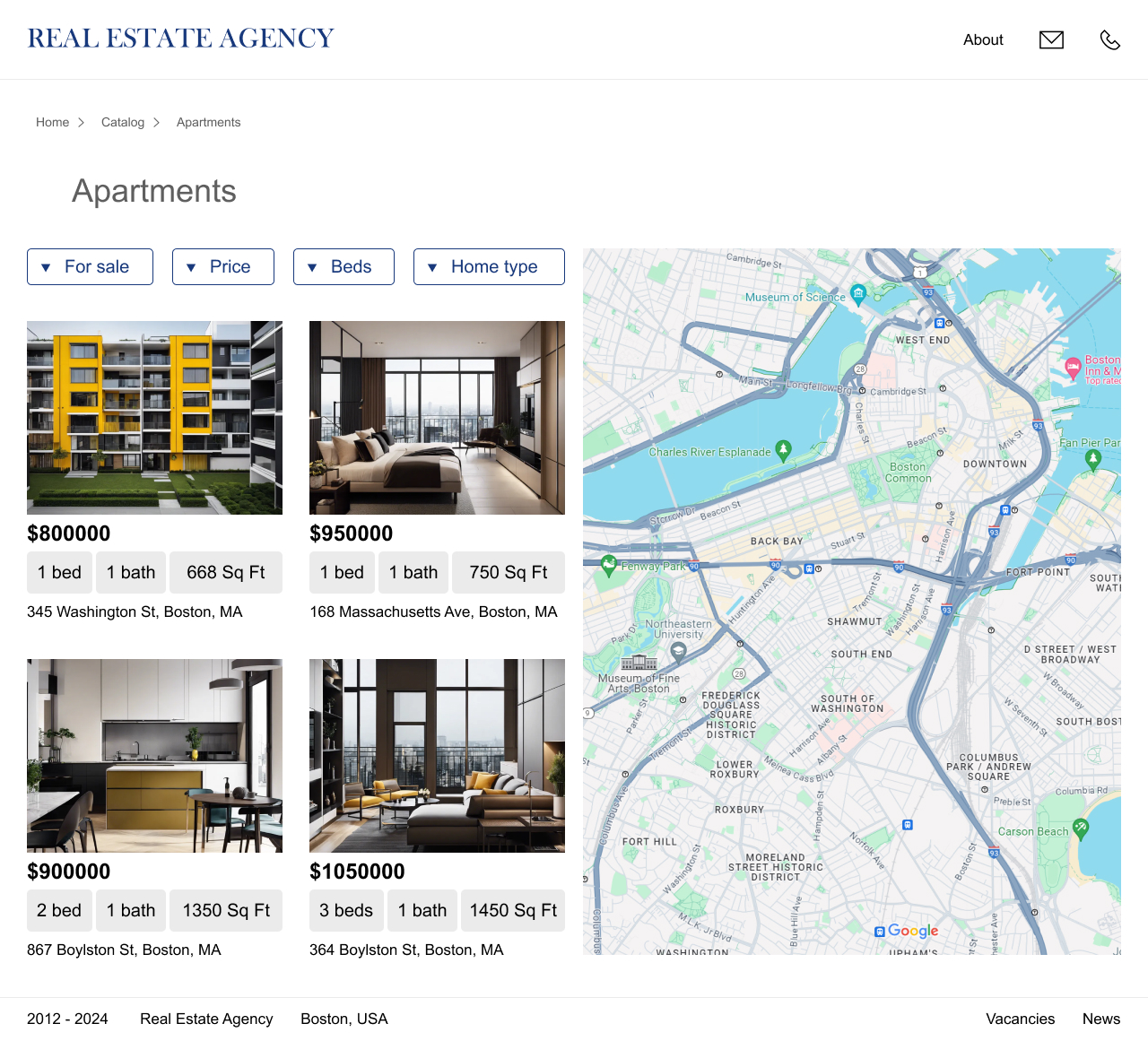The width and height of the screenshot is (1148, 1041).
Task: Click the 750 Sq Ft tag
Action: point(509,572)
